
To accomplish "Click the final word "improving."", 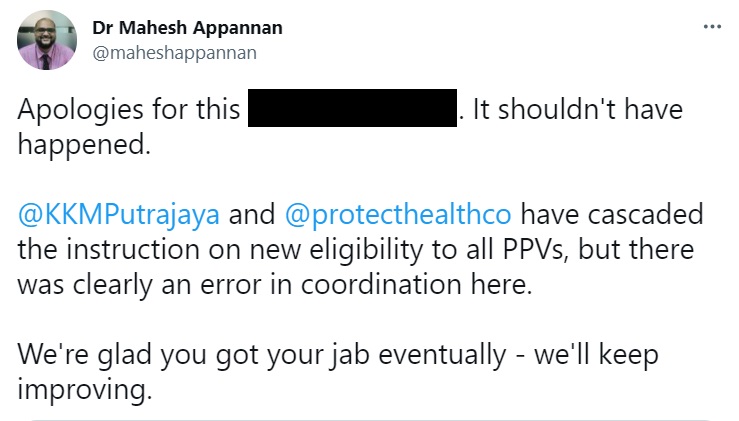I will 85,390.
